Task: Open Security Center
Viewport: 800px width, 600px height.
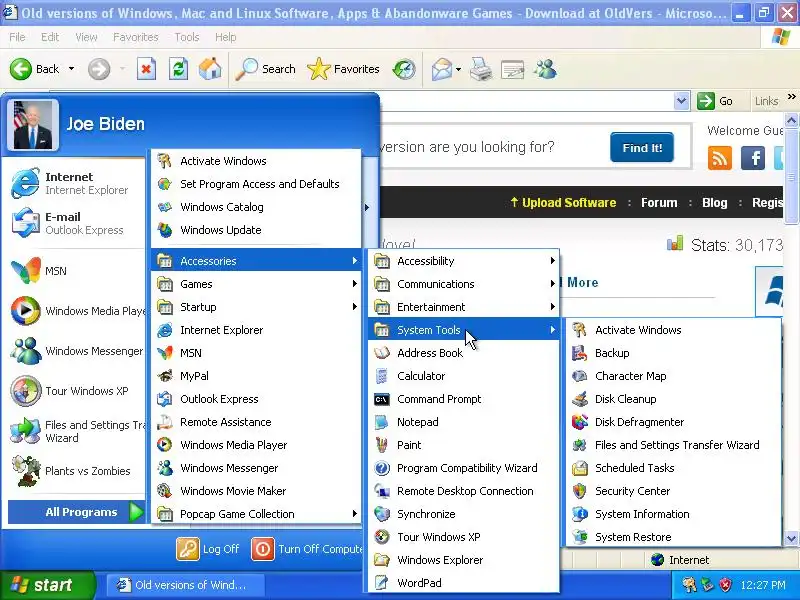Action: point(673,491)
